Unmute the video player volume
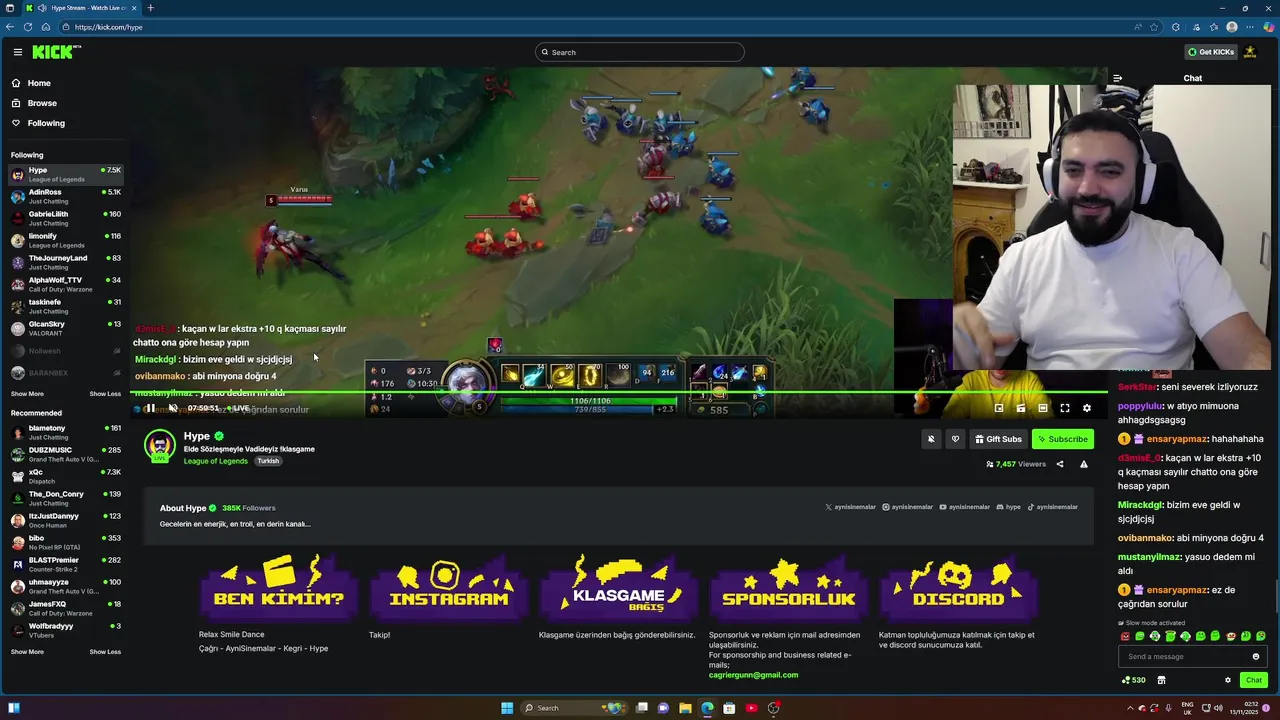Viewport: 1280px width, 720px height. 173,408
